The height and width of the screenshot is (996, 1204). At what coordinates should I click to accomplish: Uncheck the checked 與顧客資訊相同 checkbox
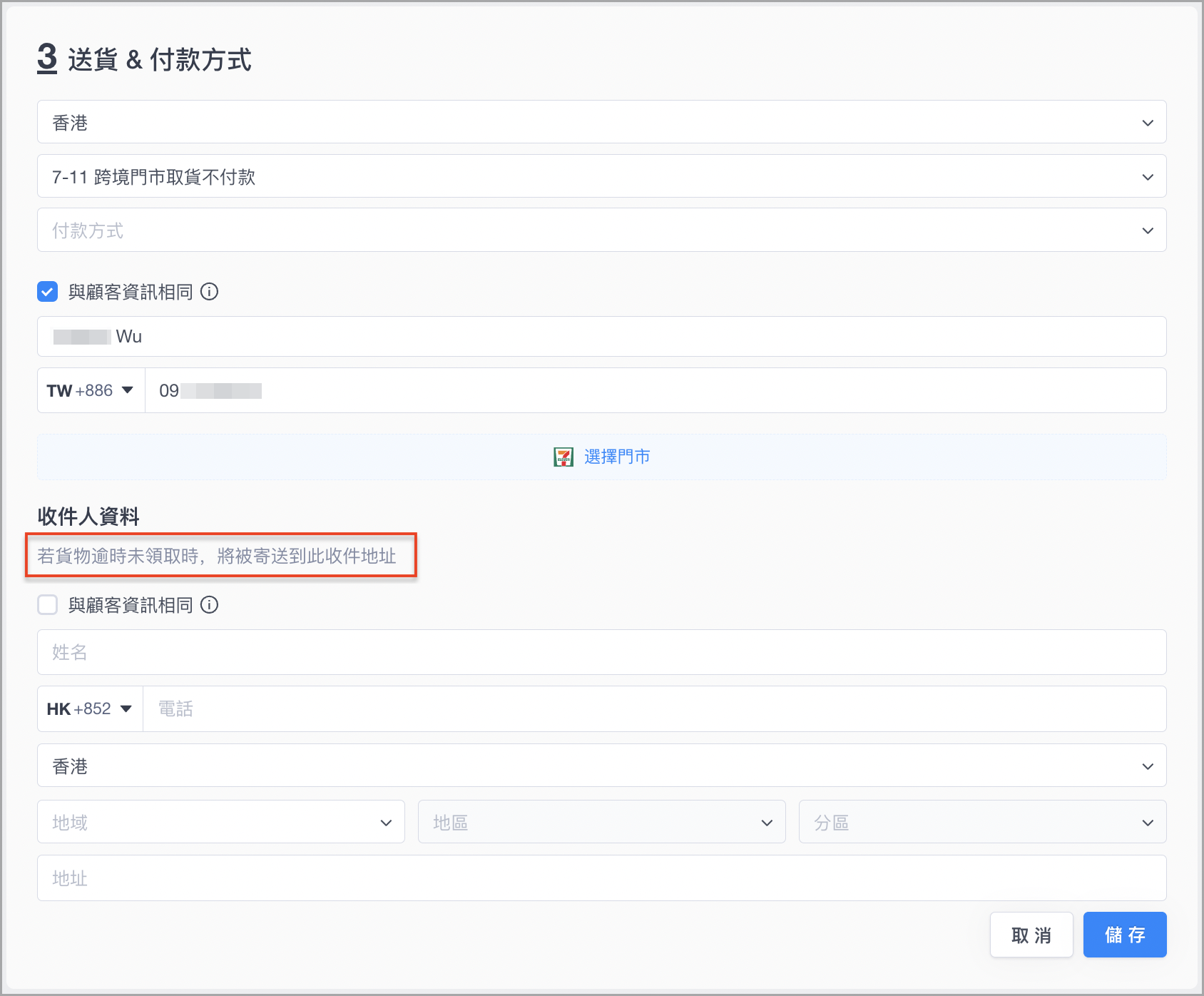tap(48, 291)
